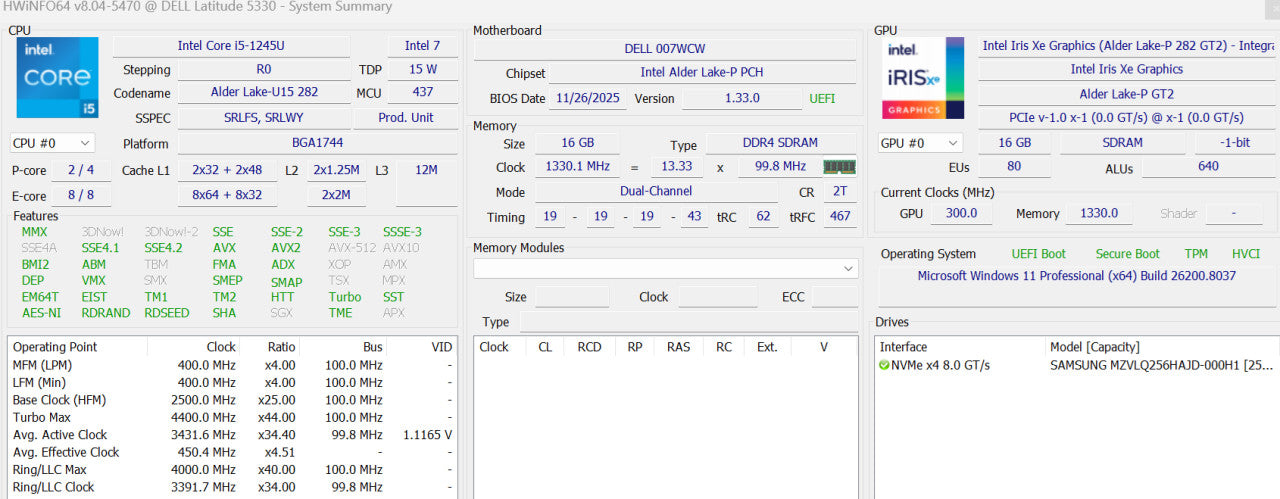Click motherboard name DELL 007WCW

click(665, 49)
